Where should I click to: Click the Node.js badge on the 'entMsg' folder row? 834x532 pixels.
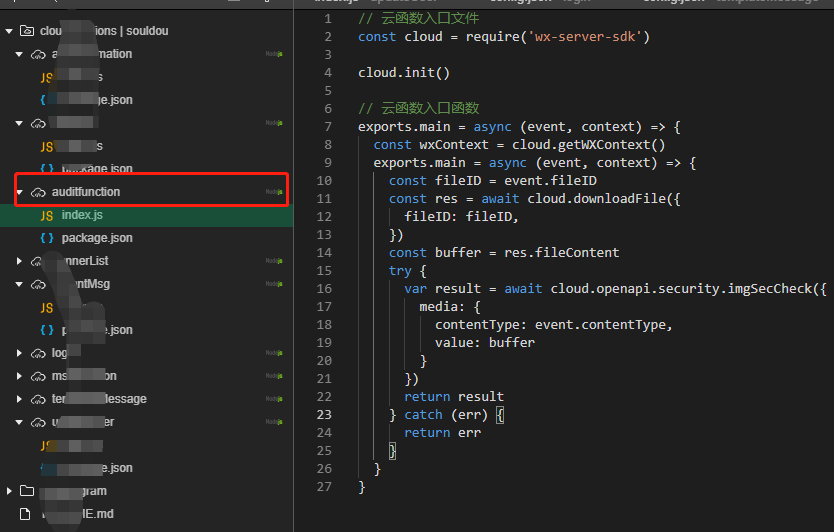[x=273, y=284]
